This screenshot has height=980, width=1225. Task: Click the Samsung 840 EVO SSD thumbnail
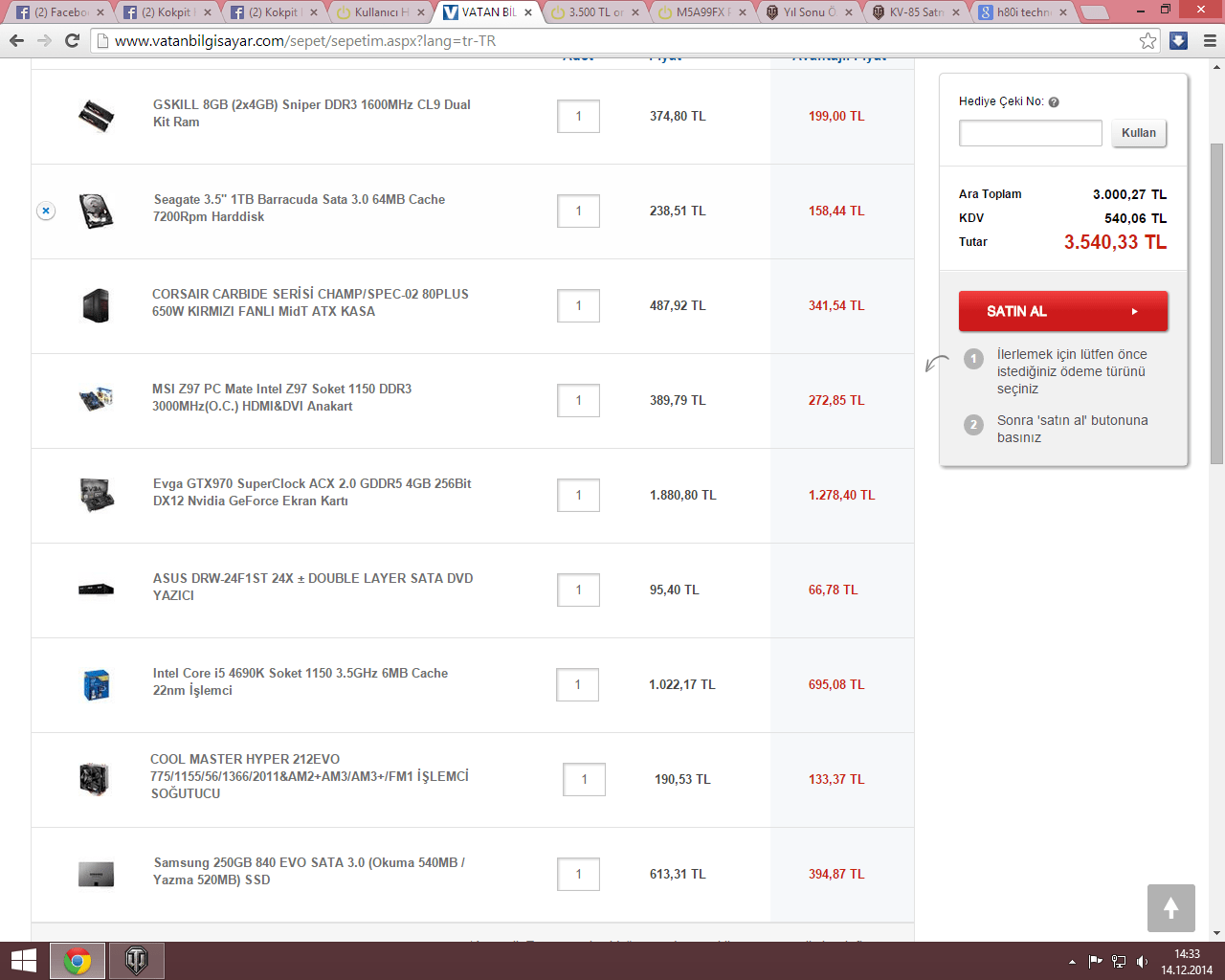(x=96, y=874)
